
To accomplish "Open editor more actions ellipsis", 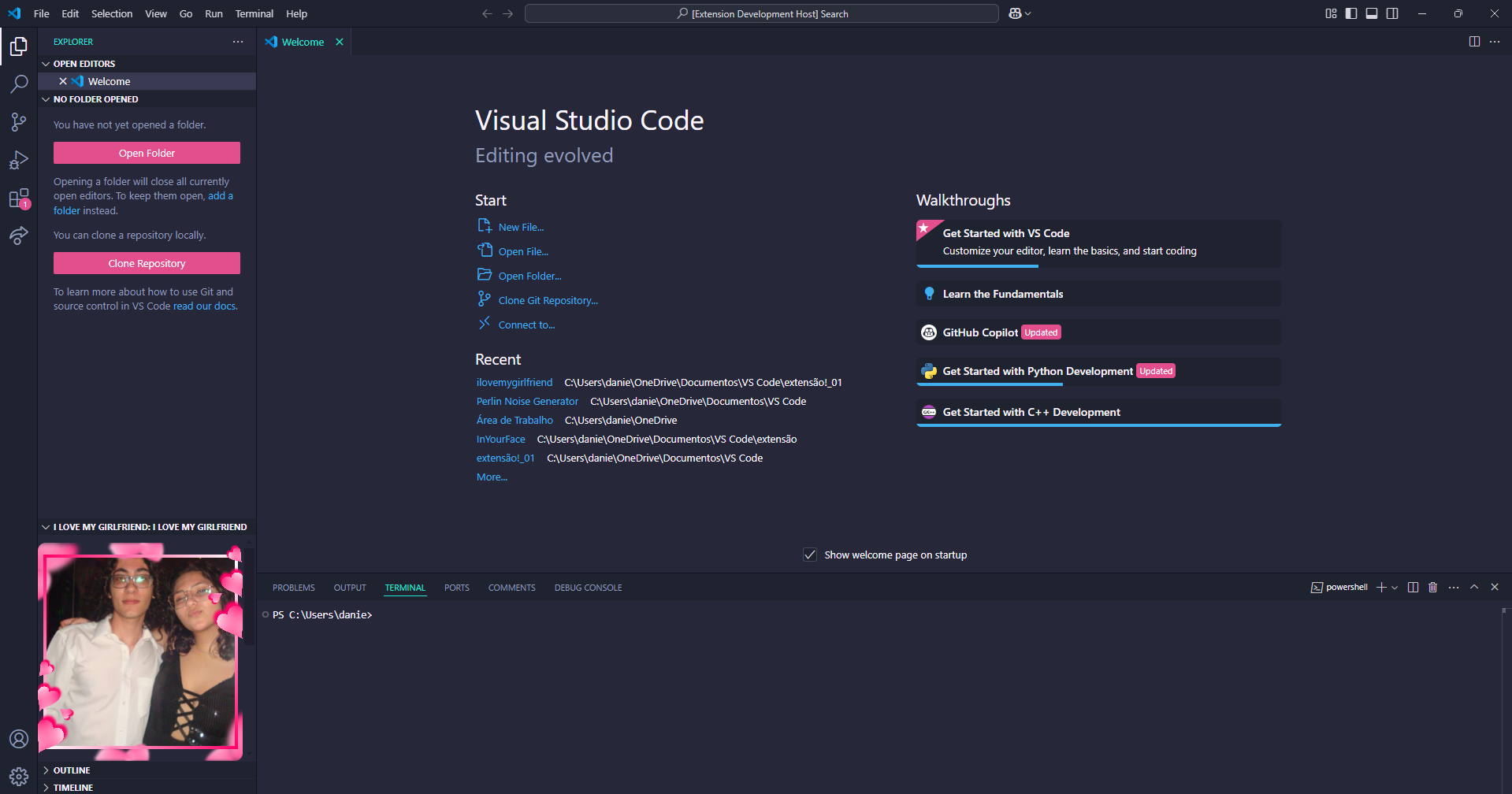I will 1495,42.
